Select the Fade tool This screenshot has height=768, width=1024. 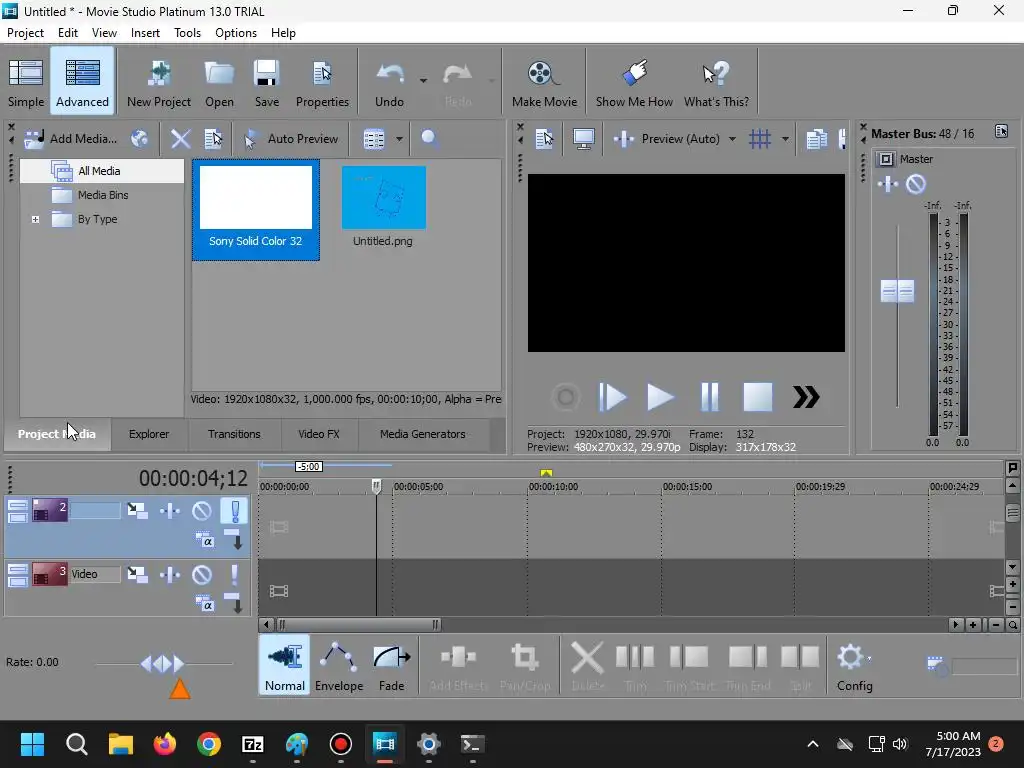[x=391, y=666]
